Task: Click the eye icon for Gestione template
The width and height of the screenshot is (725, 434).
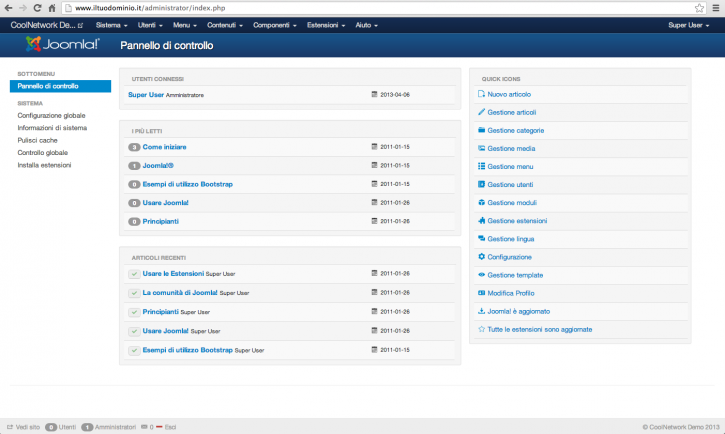Action: click(x=481, y=275)
